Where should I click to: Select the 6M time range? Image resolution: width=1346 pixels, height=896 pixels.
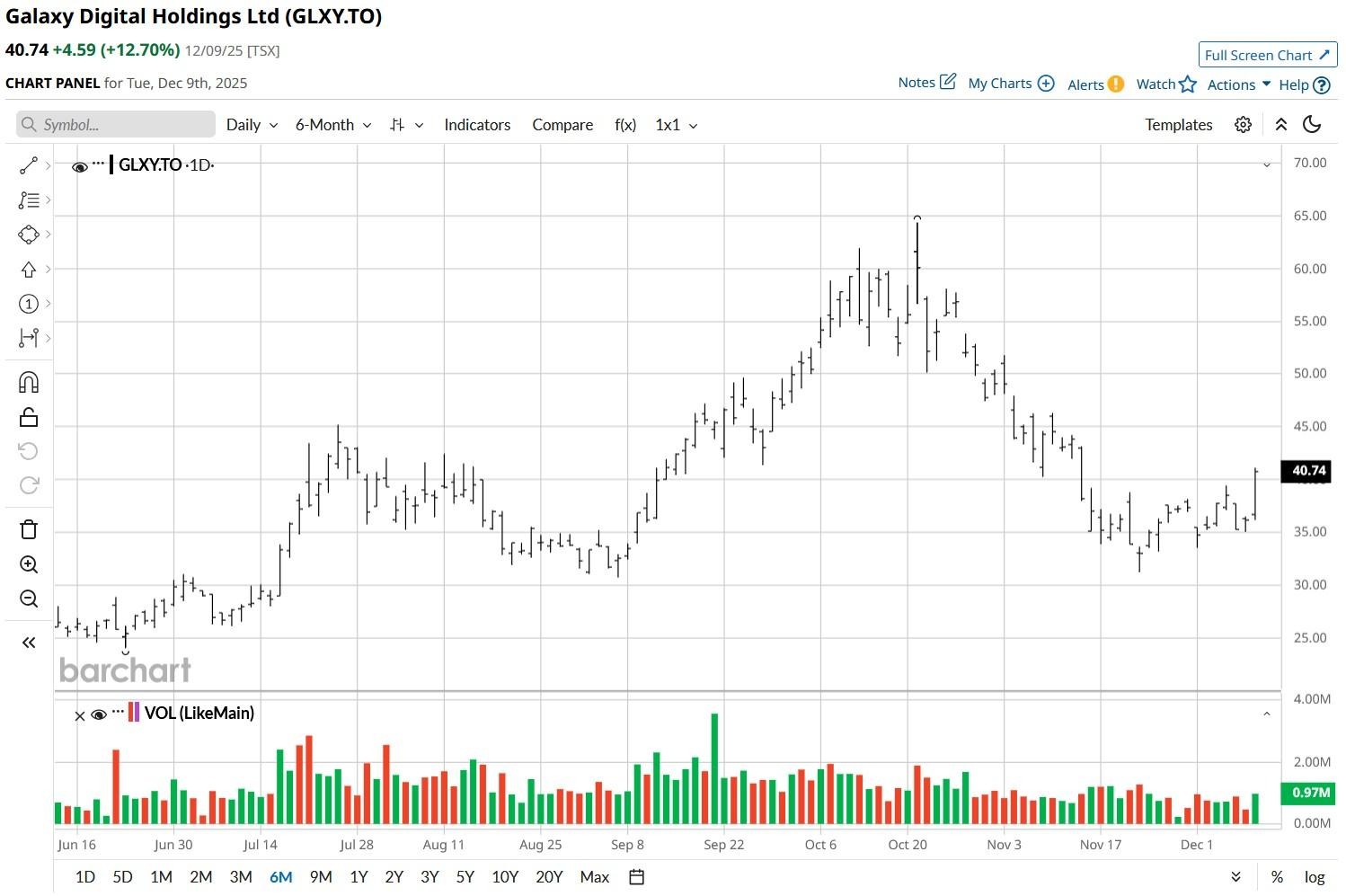[x=281, y=877]
